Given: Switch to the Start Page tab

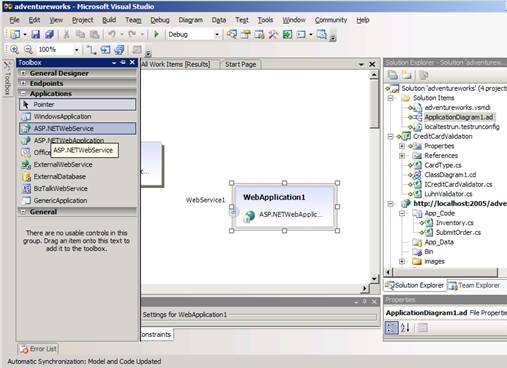Looking at the screenshot, I should pyautogui.click(x=240, y=64).
